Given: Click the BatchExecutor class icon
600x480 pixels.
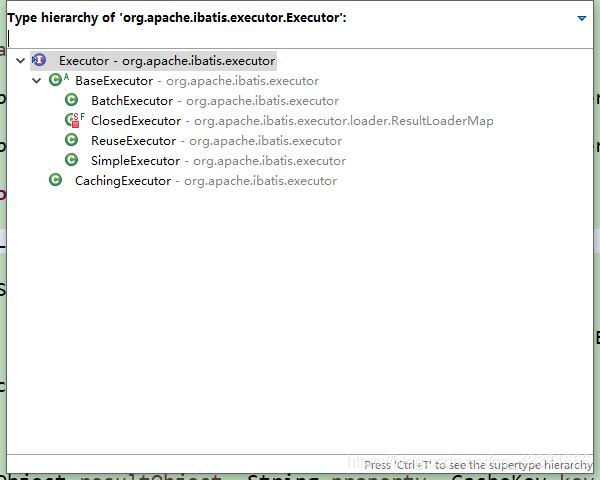Looking at the screenshot, I should [x=71, y=100].
